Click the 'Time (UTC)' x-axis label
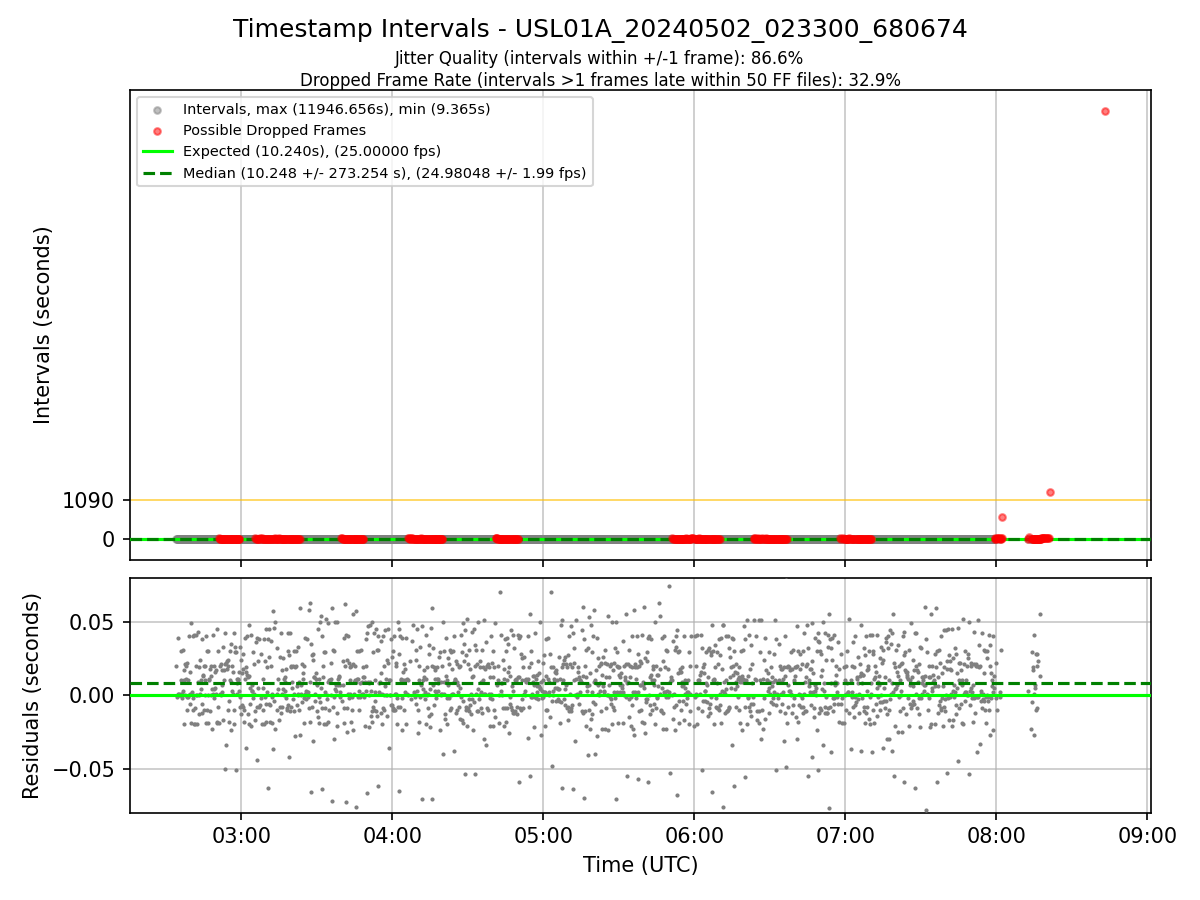Screen dimensions: 1200x900 [x=640, y=865]
